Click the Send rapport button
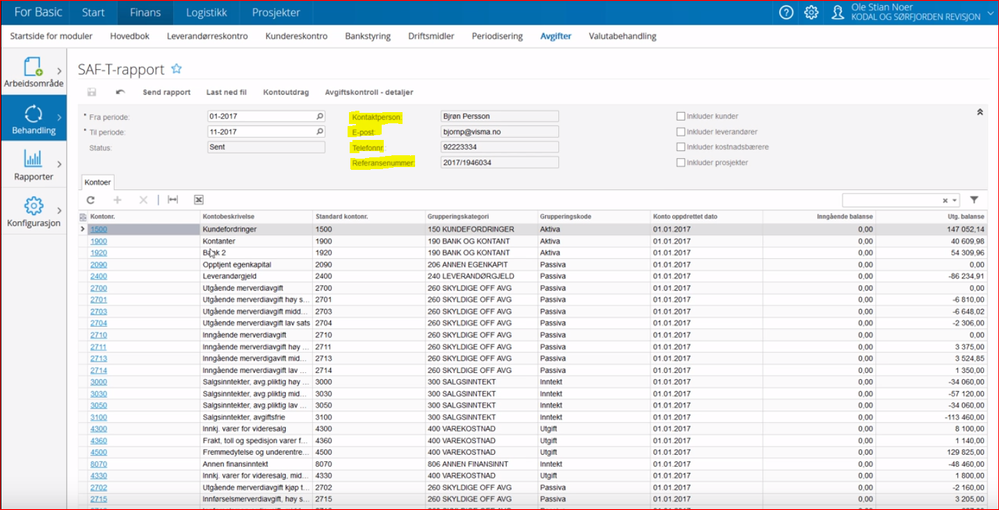The height and width of the screenshot is (510, 999). click(x=166, y=92)
